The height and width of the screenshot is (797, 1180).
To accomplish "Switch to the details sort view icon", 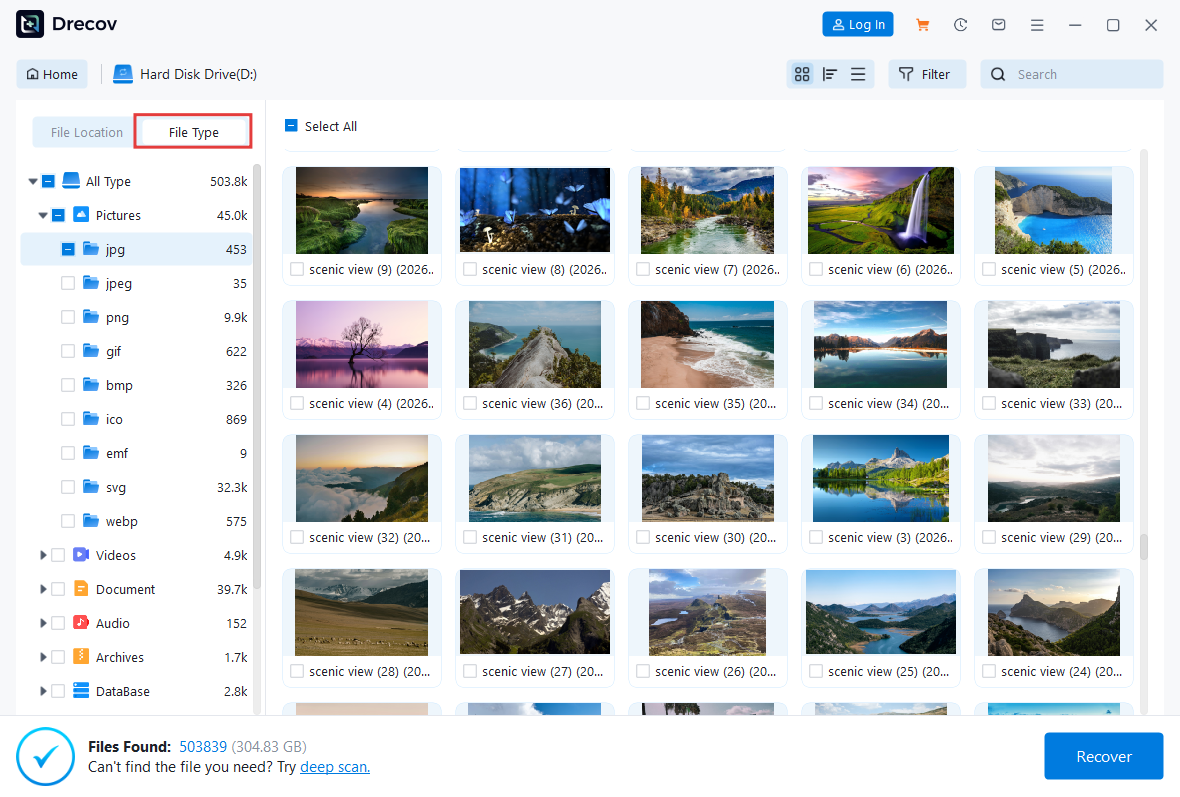I will 829,74.
